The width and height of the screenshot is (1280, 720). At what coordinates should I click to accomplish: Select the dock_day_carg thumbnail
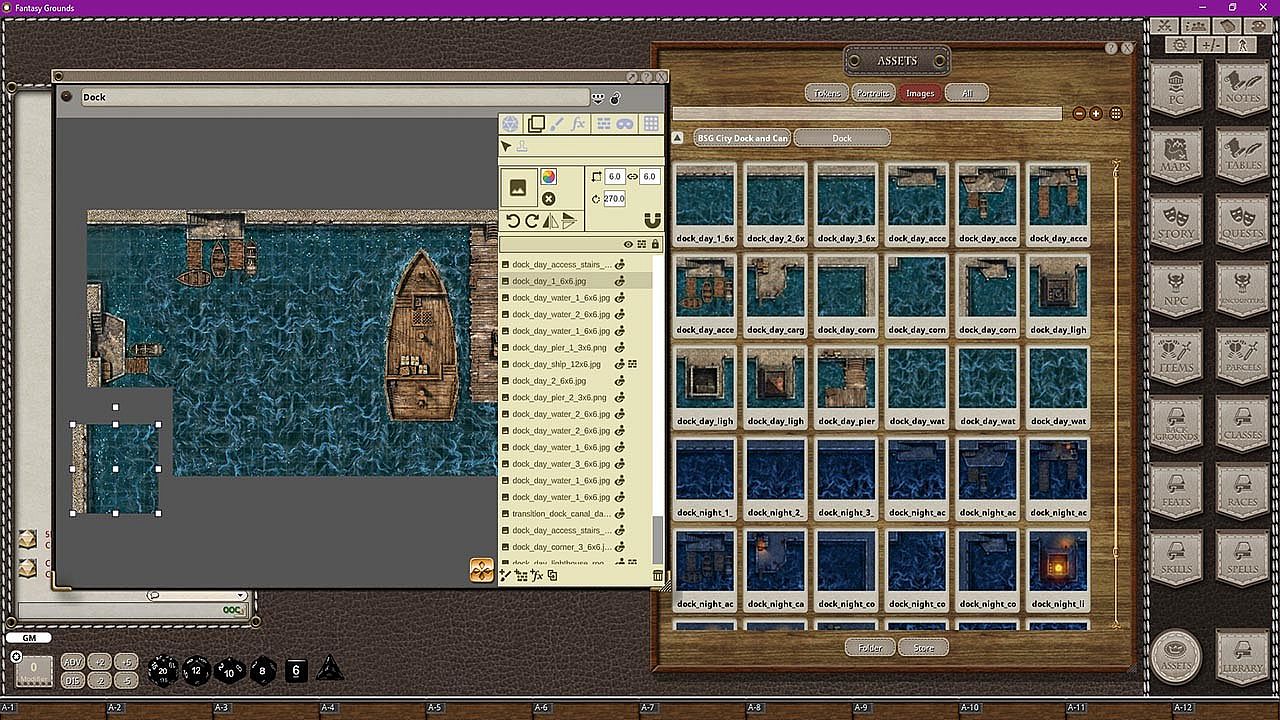pyautogui.click(x=776, y=295)
